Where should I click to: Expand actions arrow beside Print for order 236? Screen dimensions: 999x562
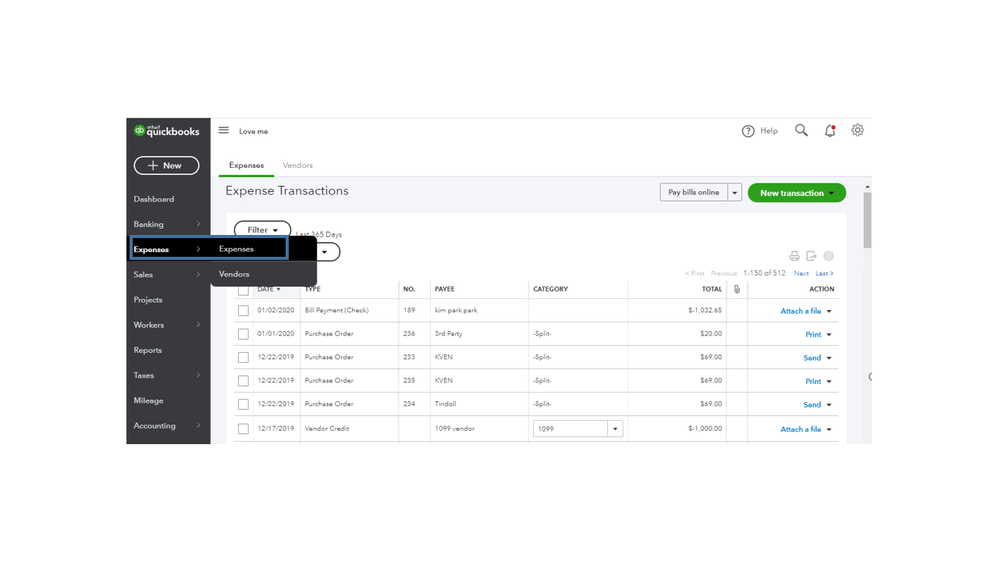point(829,335)
